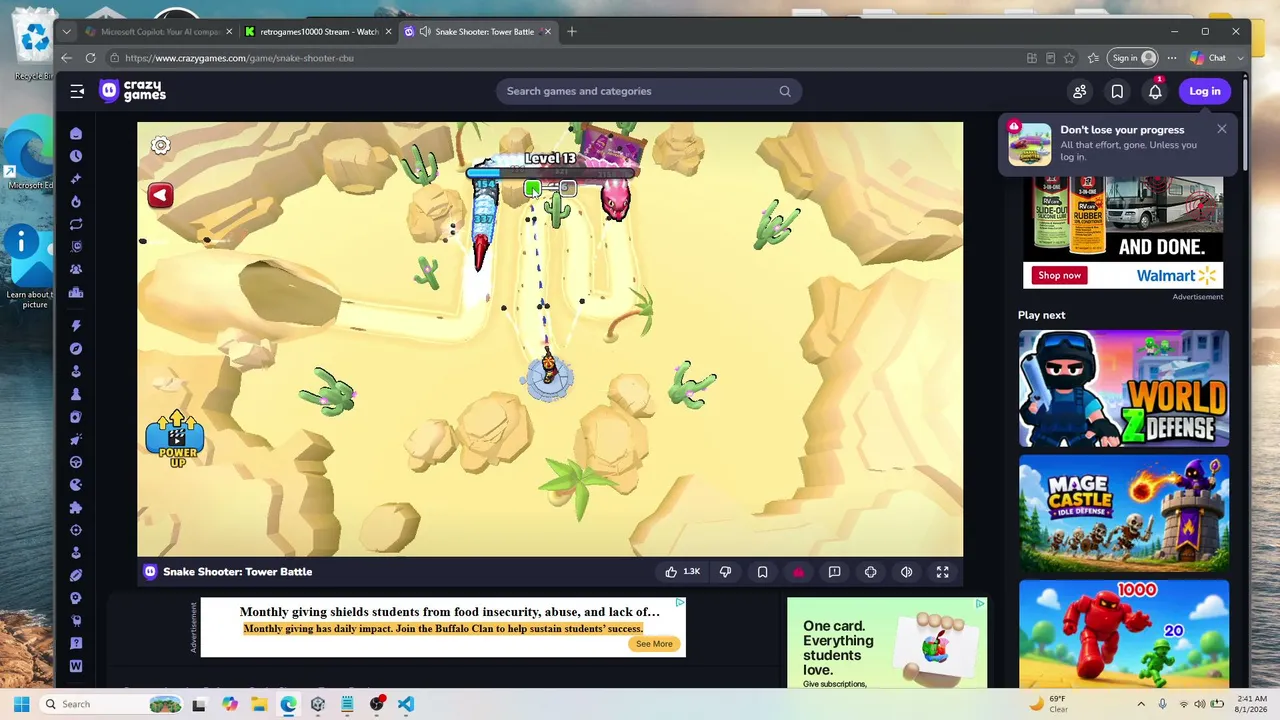Click the red back arrow in game

point(160,195)
